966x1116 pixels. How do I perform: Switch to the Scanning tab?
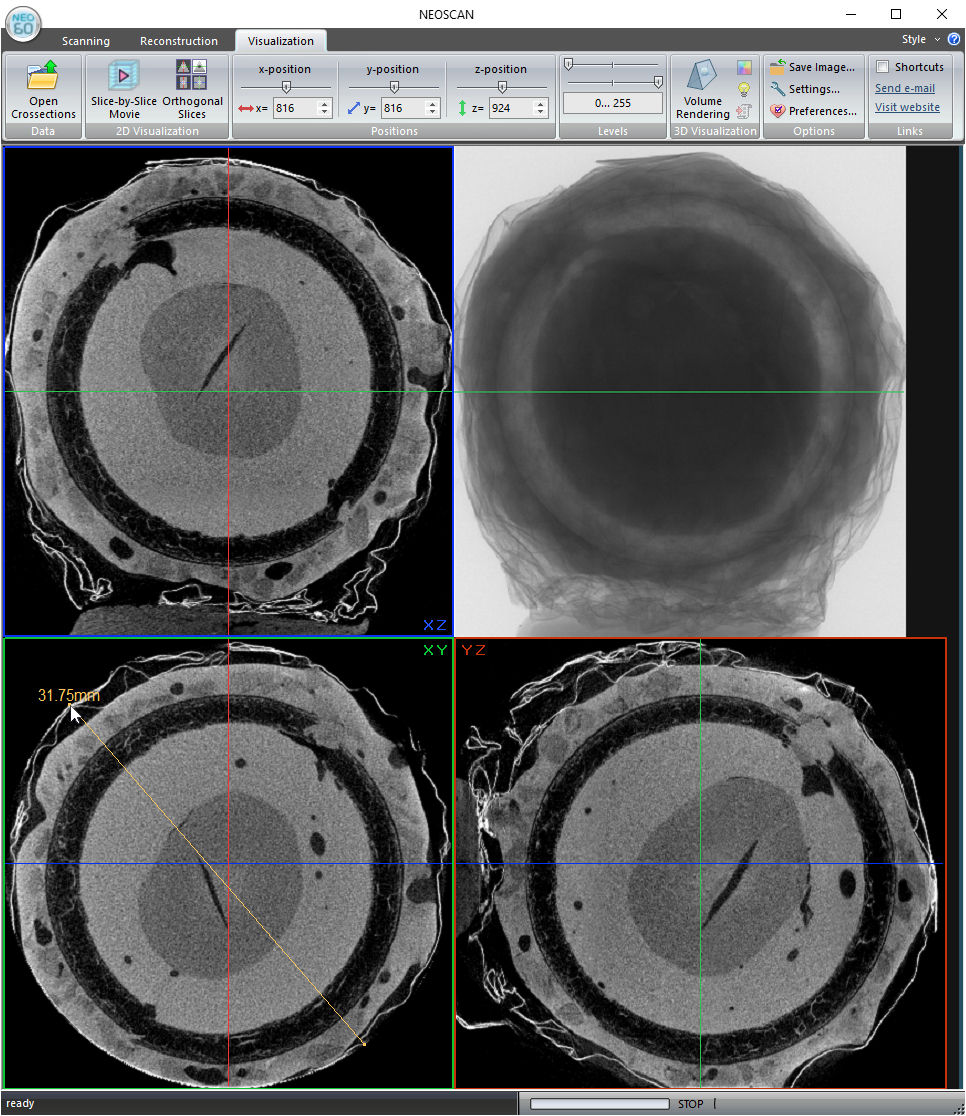tap(86, 41)
